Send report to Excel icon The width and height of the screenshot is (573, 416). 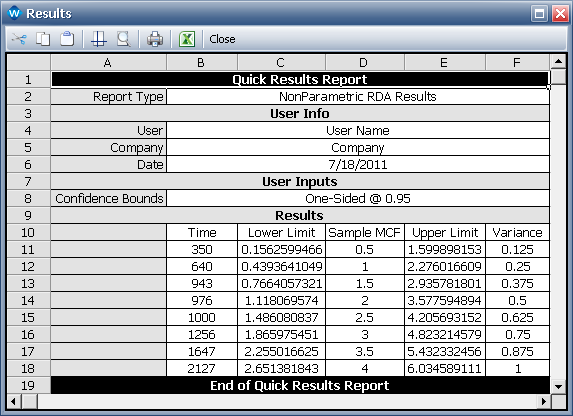coord(187,39)
